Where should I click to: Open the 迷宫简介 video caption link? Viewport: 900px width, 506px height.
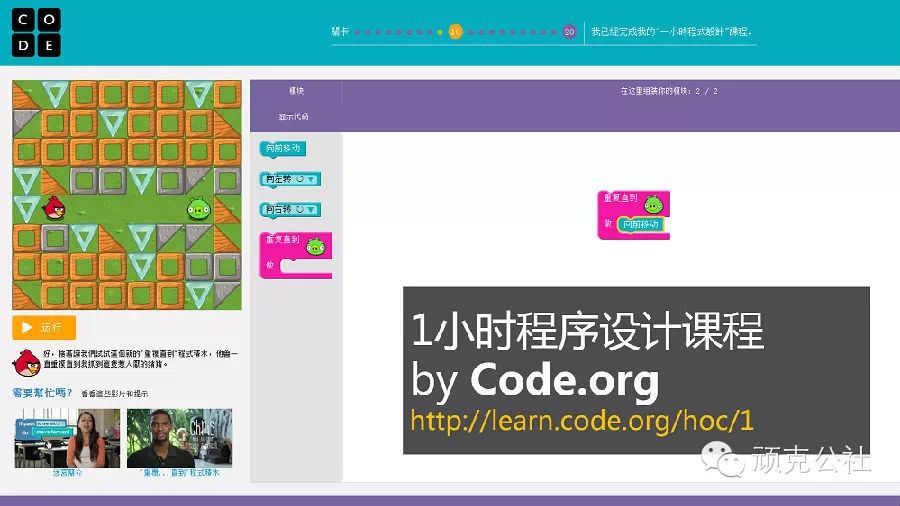67,473
